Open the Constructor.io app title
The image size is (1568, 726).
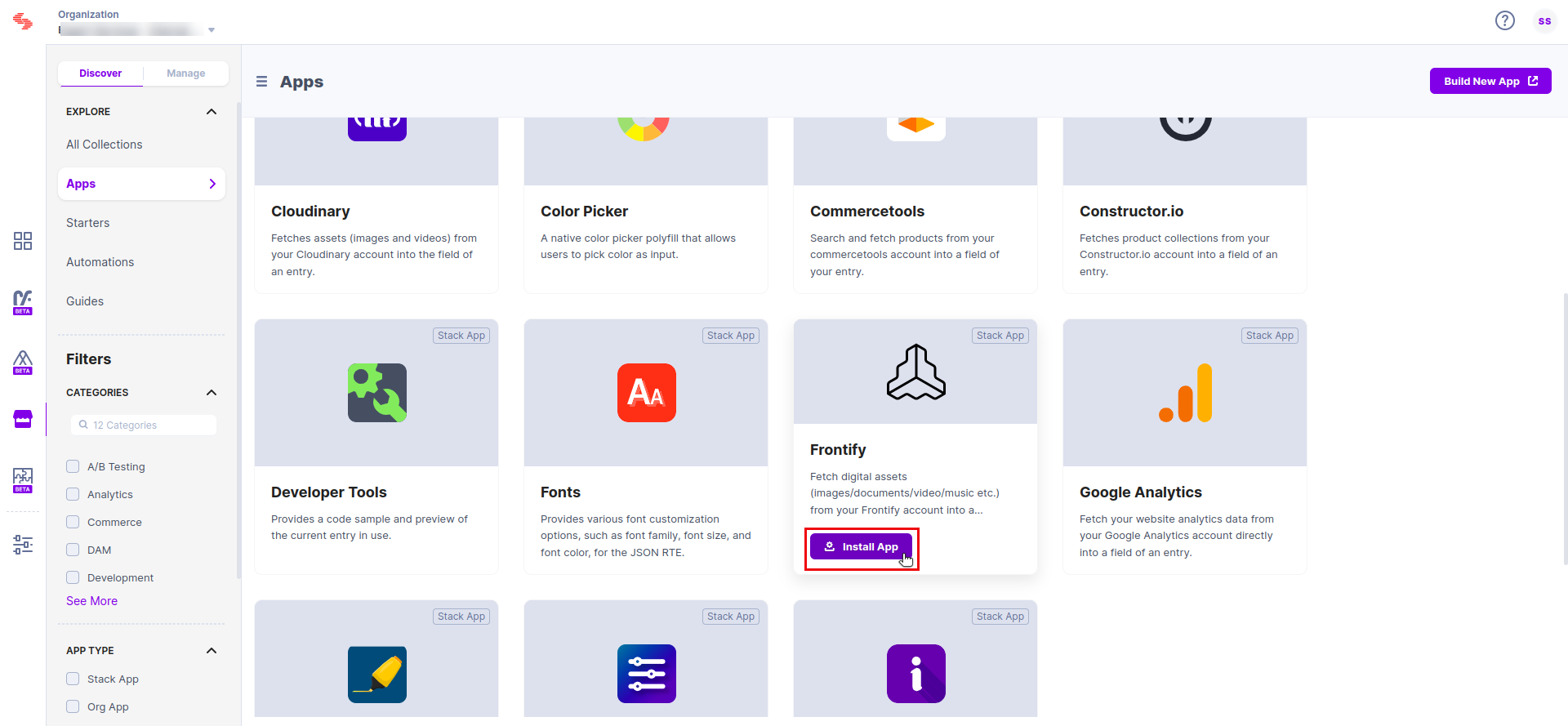pos(1132,212)
